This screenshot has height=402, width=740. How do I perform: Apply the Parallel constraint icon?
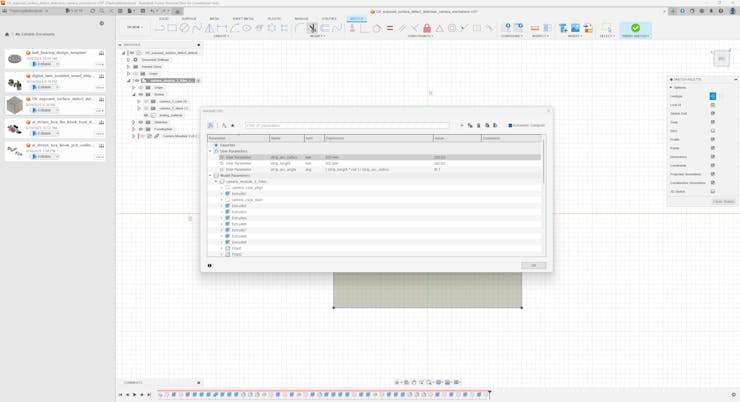click(402, 28)
